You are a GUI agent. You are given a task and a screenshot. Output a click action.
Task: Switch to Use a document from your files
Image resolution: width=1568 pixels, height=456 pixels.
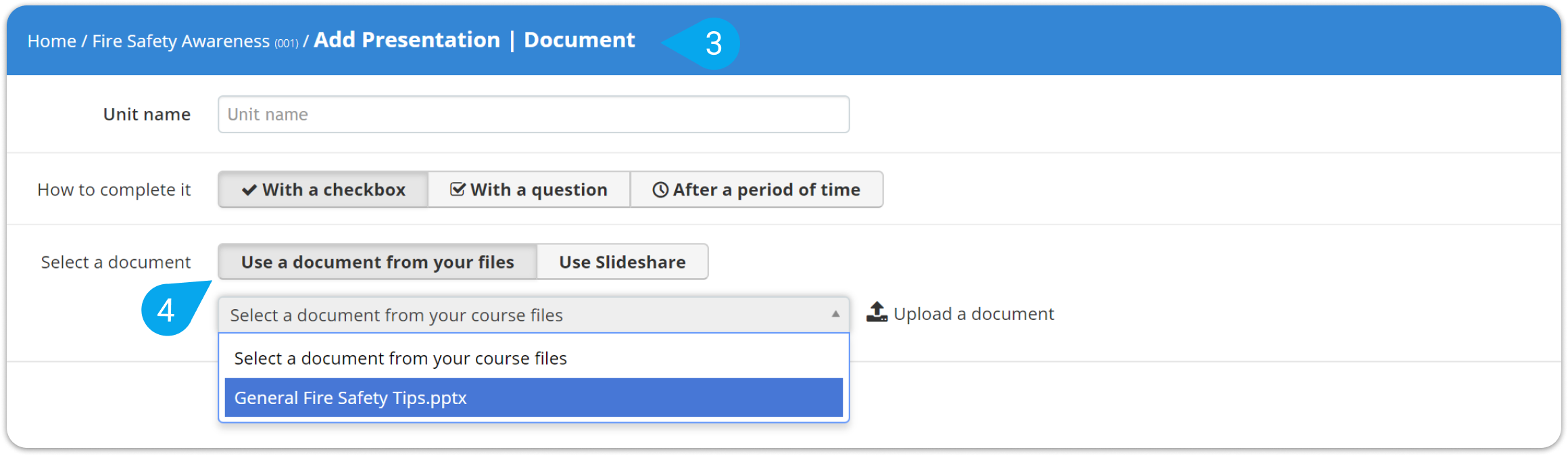377,262
